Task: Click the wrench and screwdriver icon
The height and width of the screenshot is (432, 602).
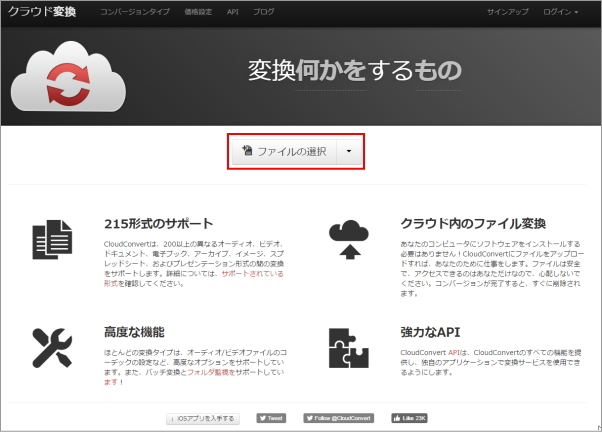Action: tap(52, 347)
